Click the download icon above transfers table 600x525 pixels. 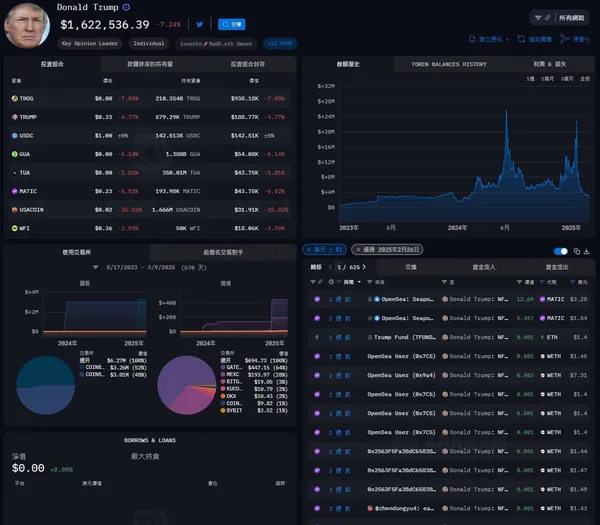(588, 251)
